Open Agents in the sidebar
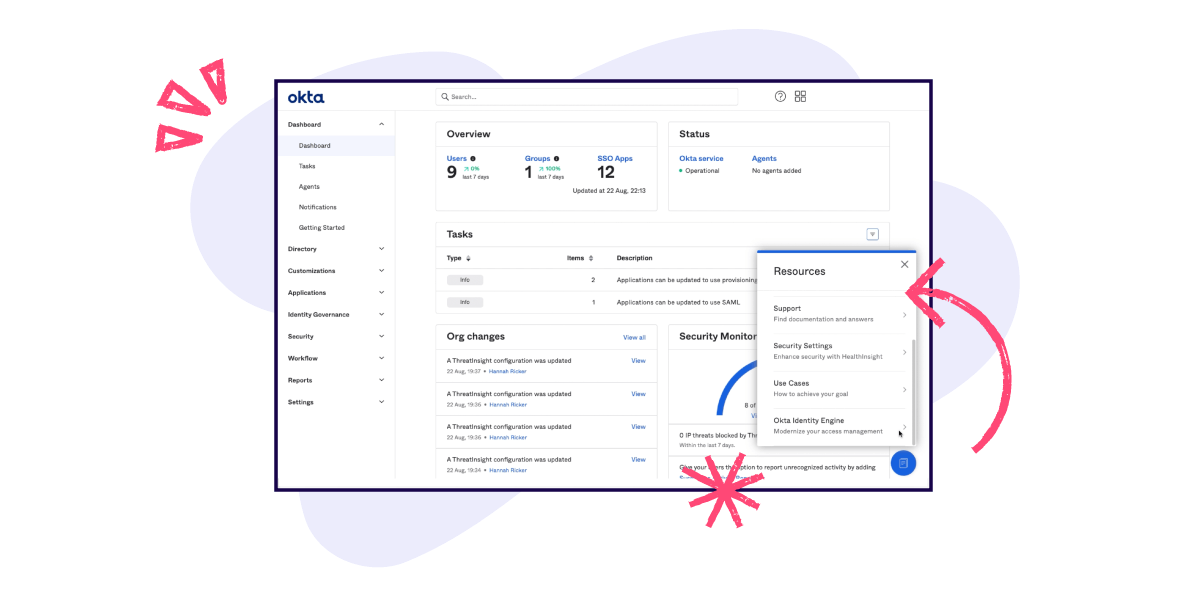Image resolution: width=1200 pixels, height=608 pixels. pos(309,187)
